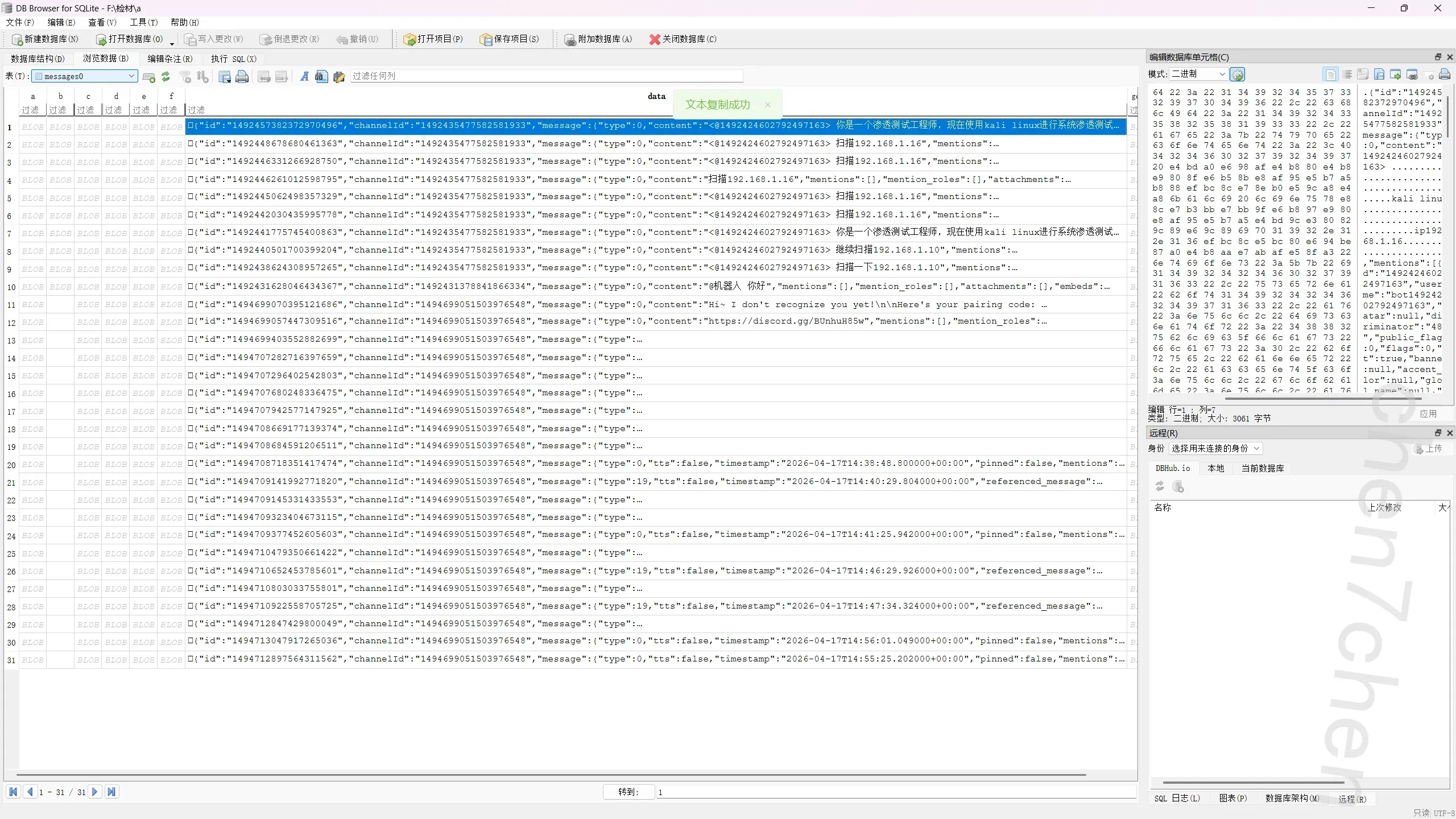Open the 工具(T) menu
This screenshot has width=1456, height=819.
[x=144, y=22]
